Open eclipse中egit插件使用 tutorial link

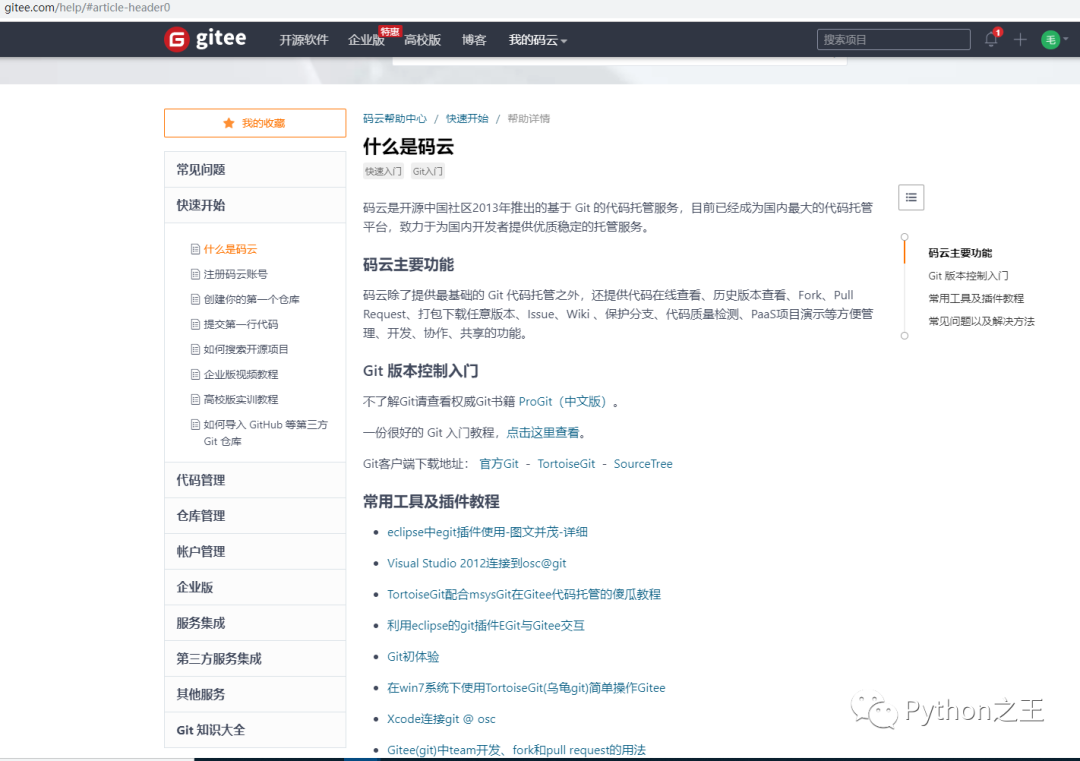487,532
